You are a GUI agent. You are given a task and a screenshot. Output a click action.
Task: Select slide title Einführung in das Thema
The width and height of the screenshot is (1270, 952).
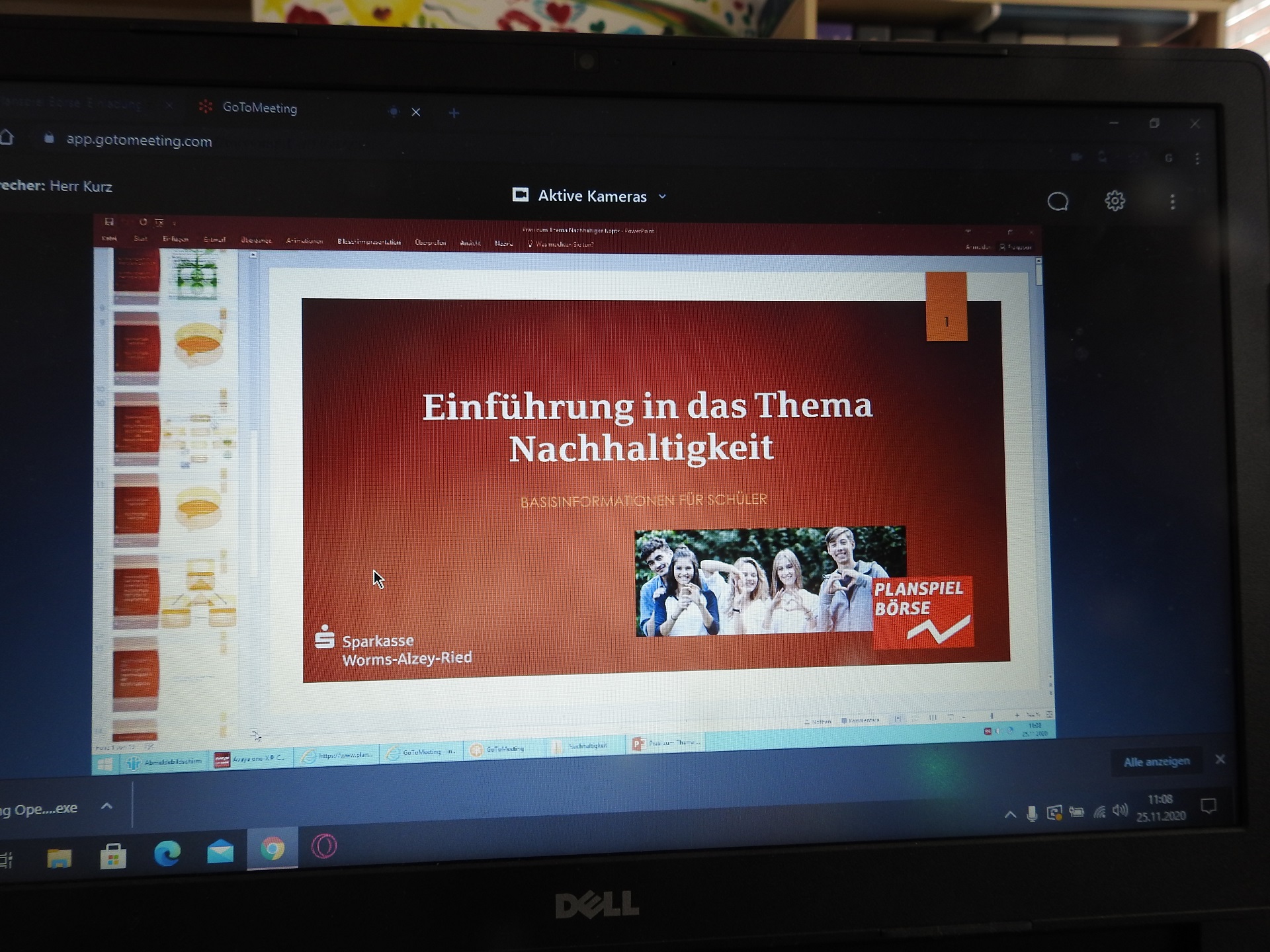tap(647, 427)
